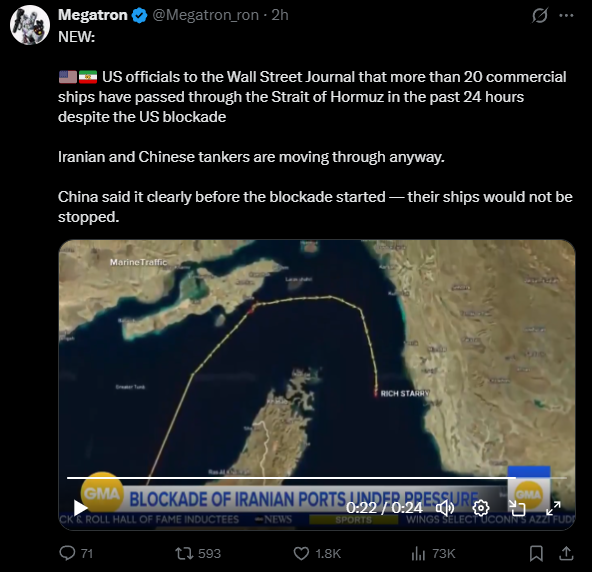
Task: Open Megatron's profile avatar
Action: 30,25
